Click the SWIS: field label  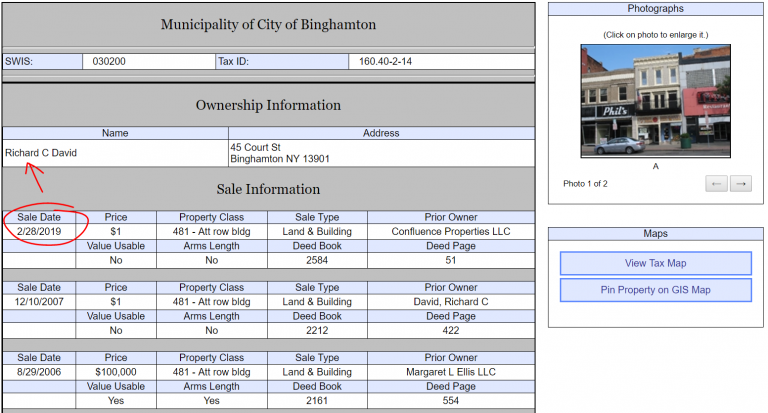click(19, 61)
